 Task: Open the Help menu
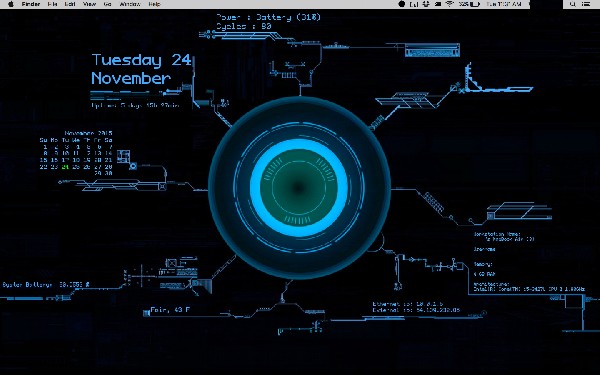154,4
